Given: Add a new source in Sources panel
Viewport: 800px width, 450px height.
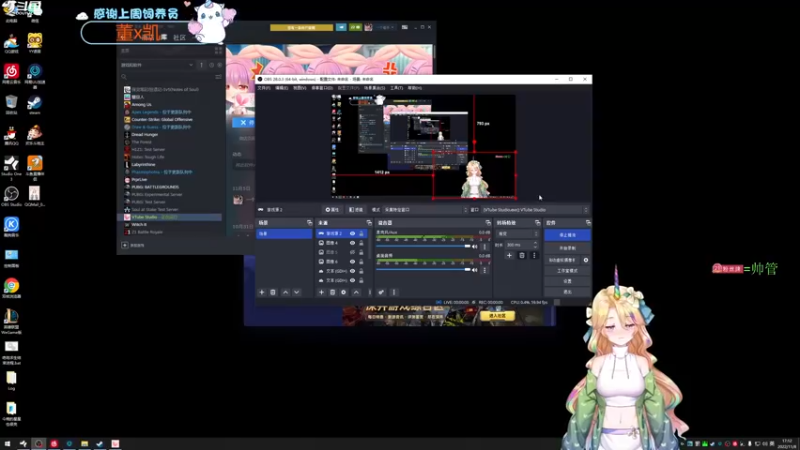Looking at the screenshot, I should click(321, 292).
